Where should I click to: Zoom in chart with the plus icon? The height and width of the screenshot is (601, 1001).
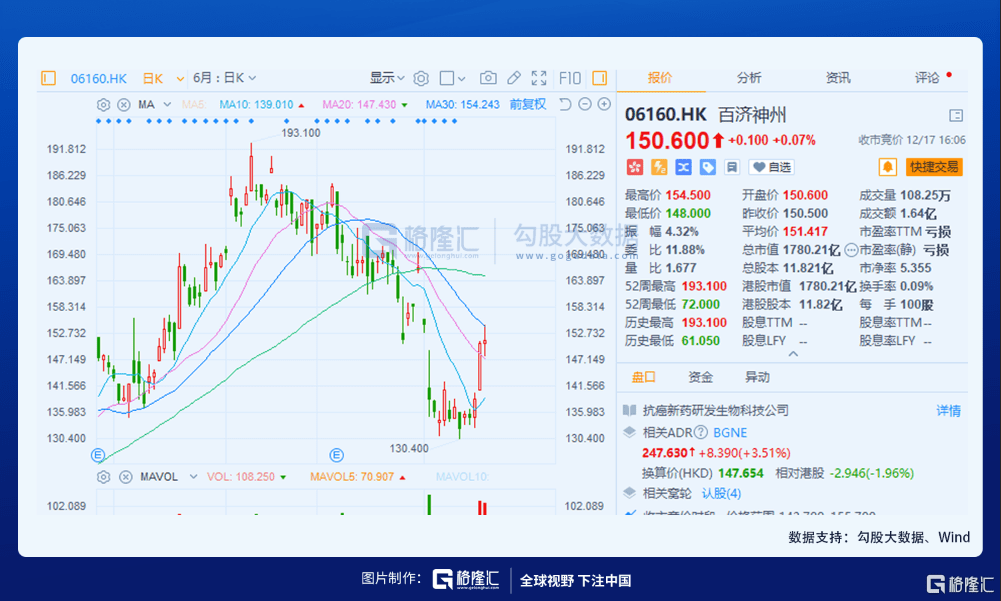click(x=605, y=104)
